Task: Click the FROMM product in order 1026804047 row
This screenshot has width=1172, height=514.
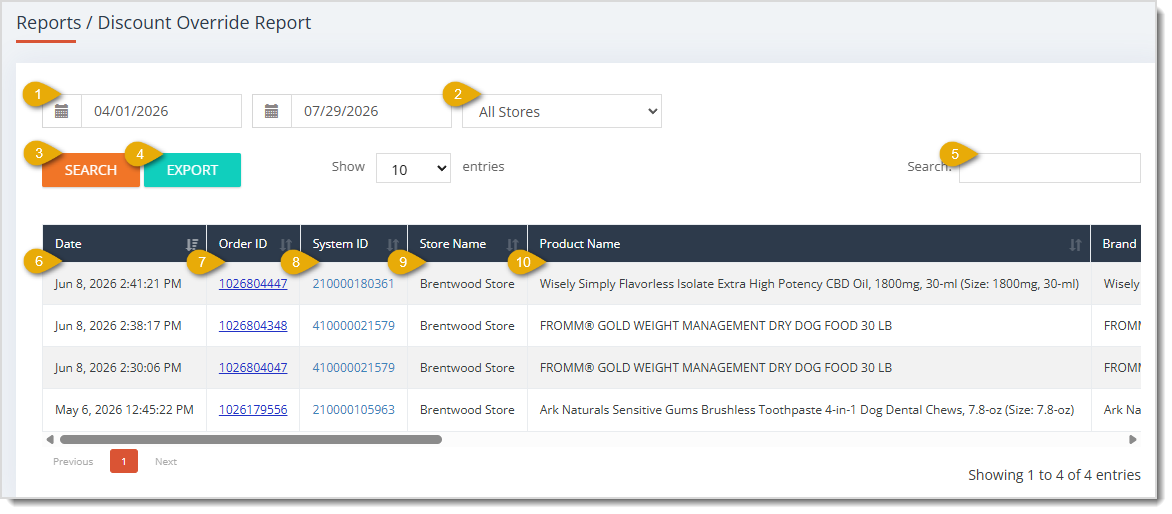Action: pos(715,368)
